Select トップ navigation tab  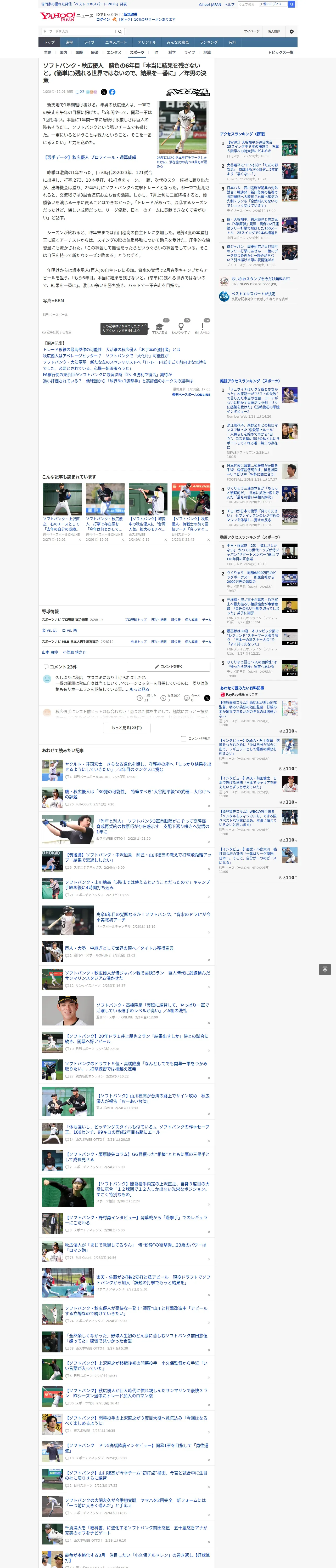point(49,43)
